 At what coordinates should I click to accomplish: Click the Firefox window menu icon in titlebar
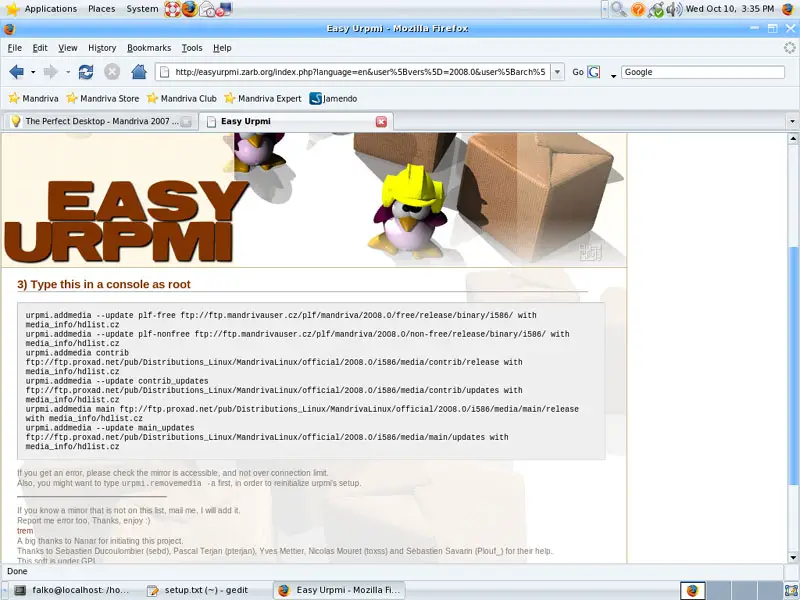pyautogui.click(x=9, y=29)
